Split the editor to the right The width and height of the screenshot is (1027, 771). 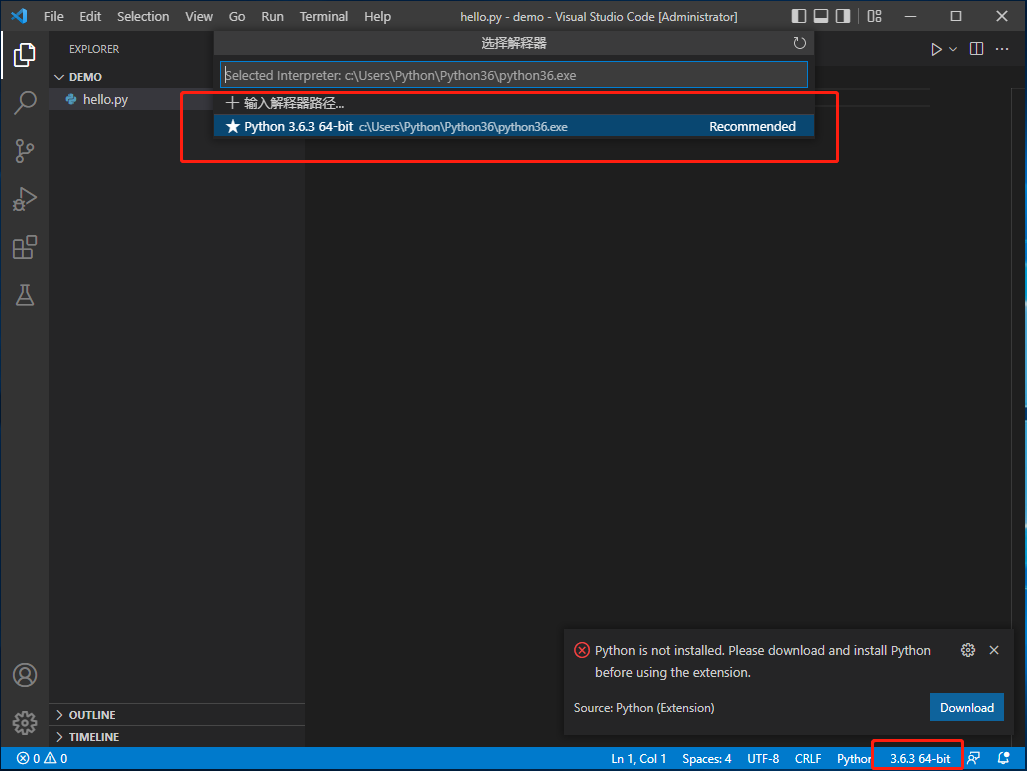point(976,49)
